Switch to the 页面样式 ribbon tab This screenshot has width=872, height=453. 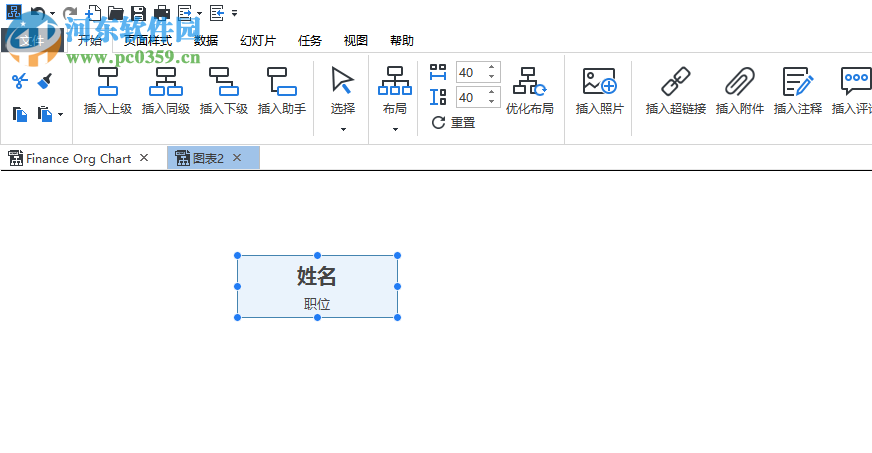(148, 41)
